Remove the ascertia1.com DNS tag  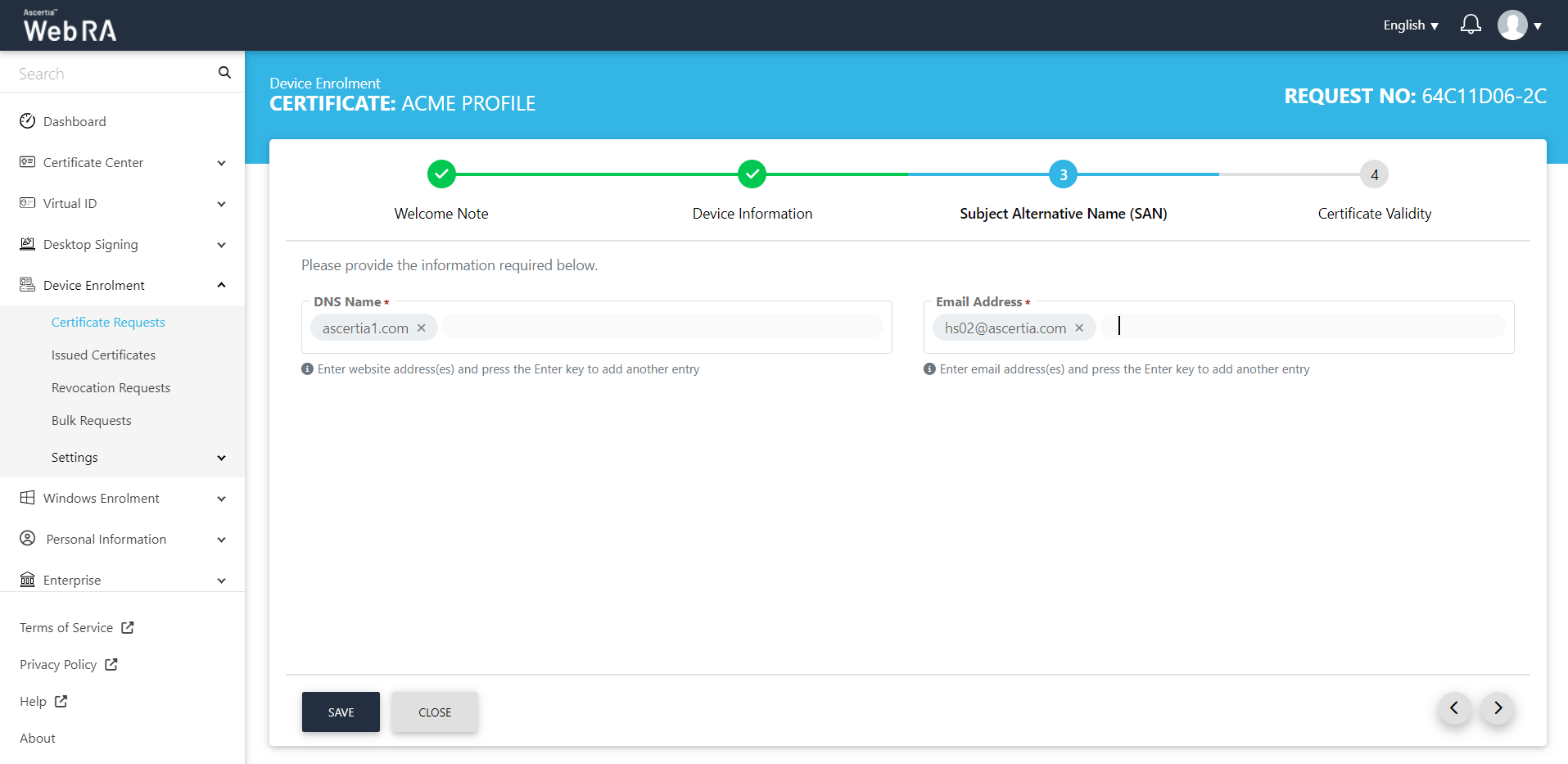(422, 328)
